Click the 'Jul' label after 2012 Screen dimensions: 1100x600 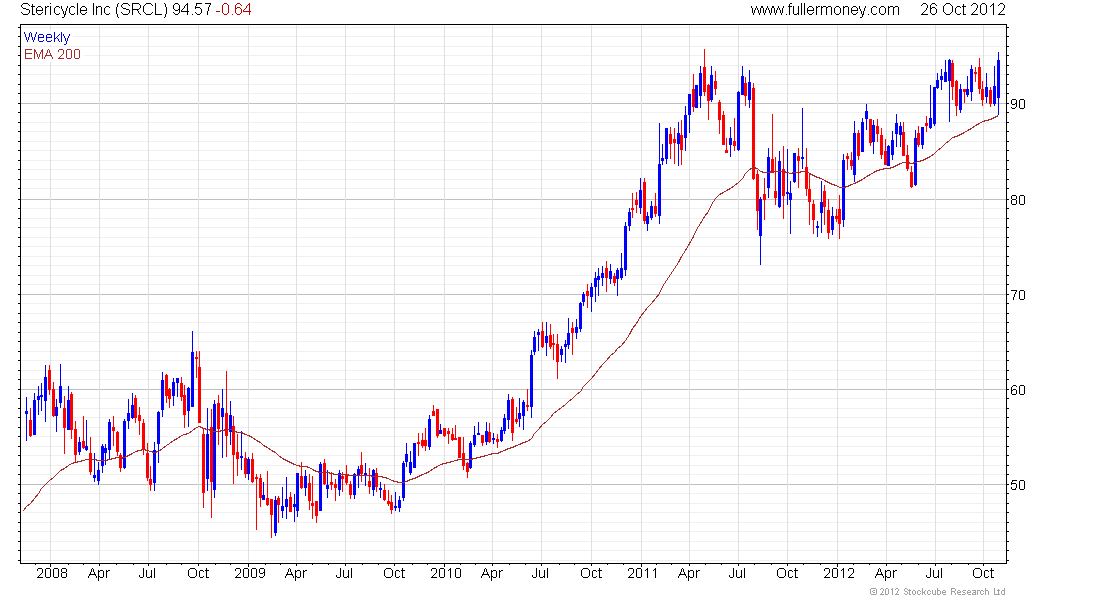coord(934,573)
